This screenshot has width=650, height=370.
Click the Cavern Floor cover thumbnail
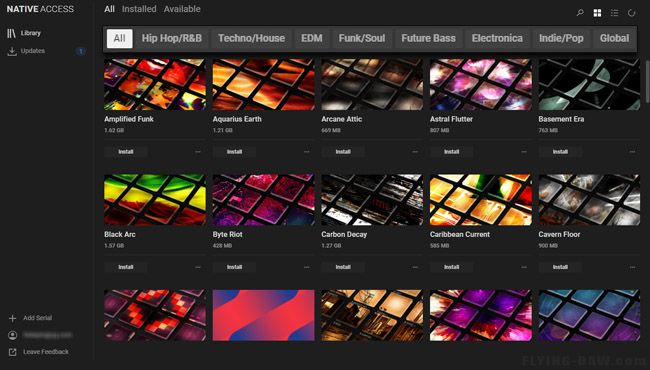coord(589,200)
